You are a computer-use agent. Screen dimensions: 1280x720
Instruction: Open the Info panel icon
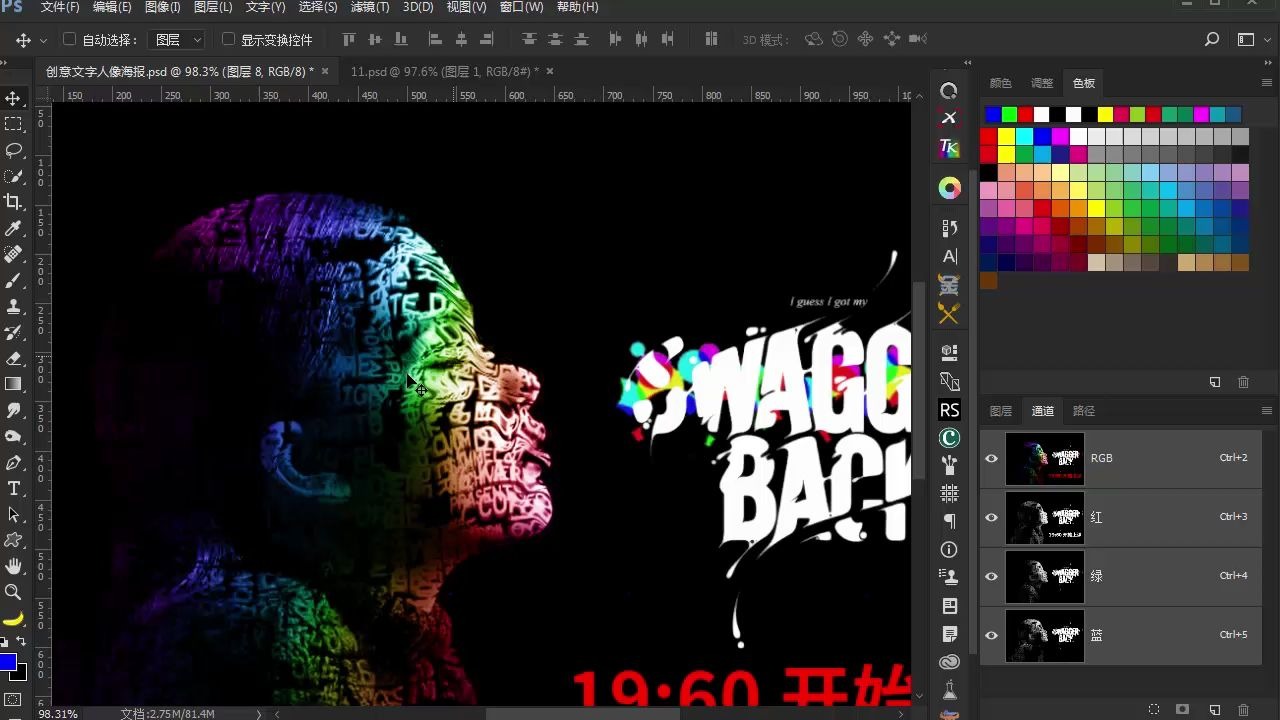coord(949,549)
